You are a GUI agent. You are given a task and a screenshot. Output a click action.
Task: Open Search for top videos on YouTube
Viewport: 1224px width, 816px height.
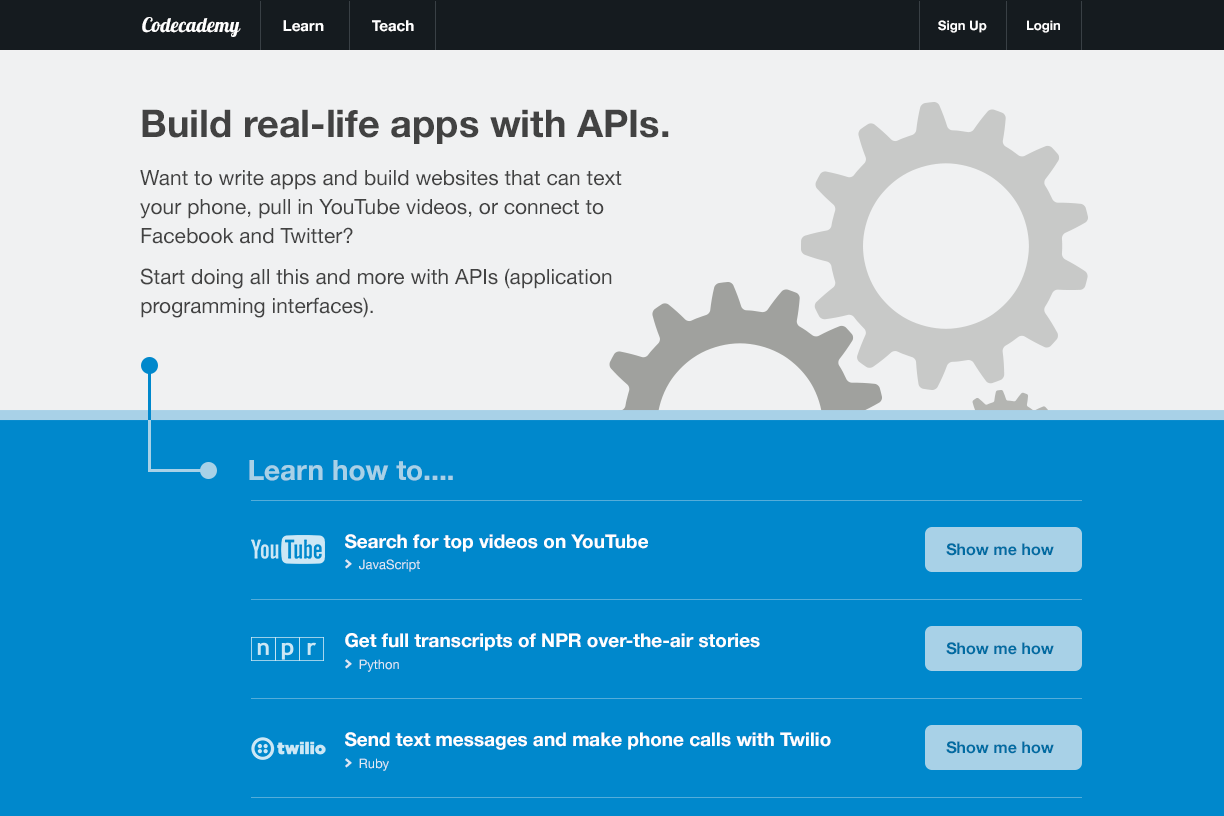coord(496,542)
